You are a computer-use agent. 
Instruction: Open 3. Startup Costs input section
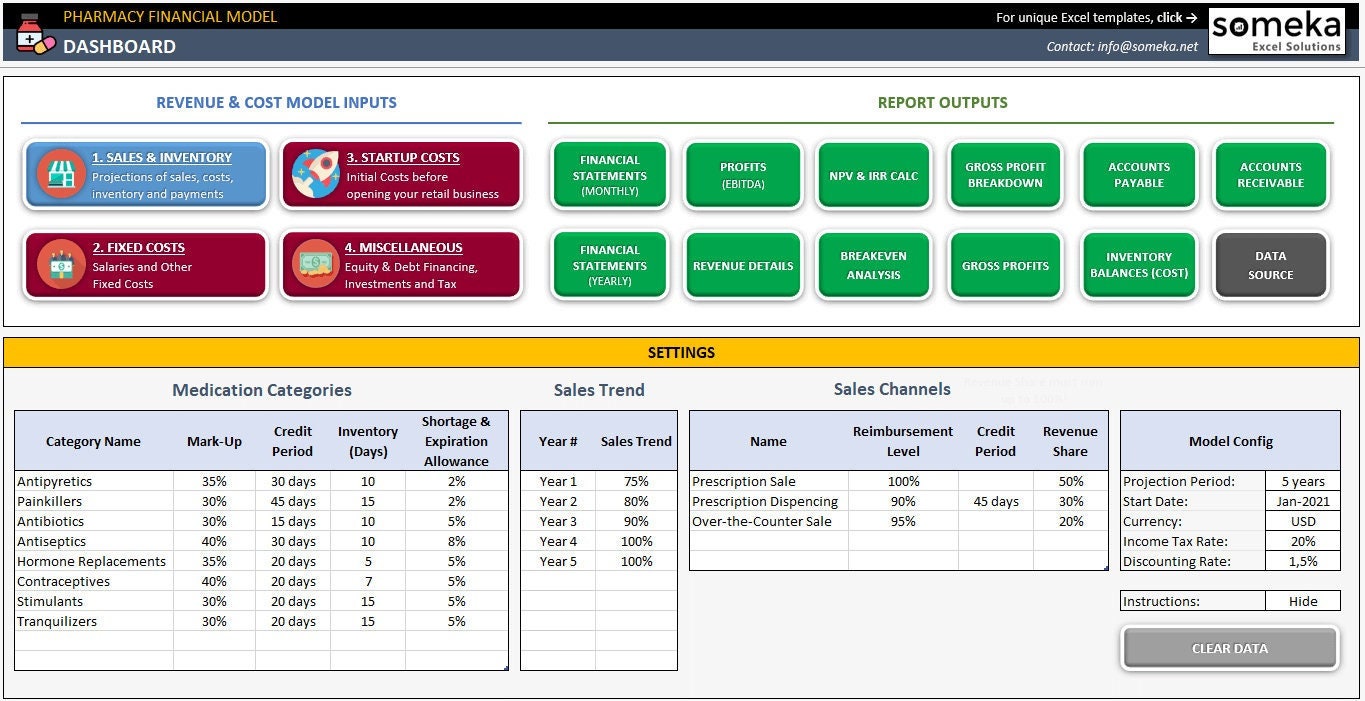click(401, 175)
